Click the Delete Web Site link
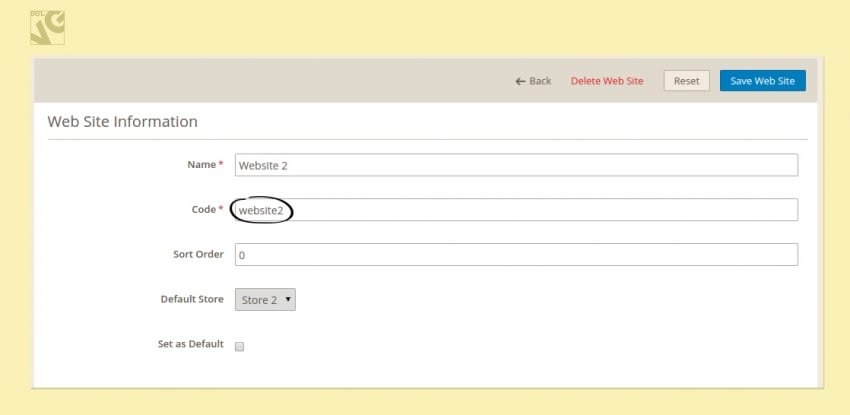 [607, 81]
